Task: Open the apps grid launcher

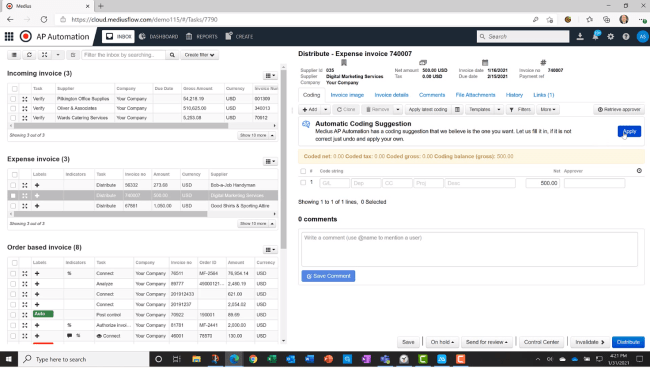Action: (x=9, y=36)
